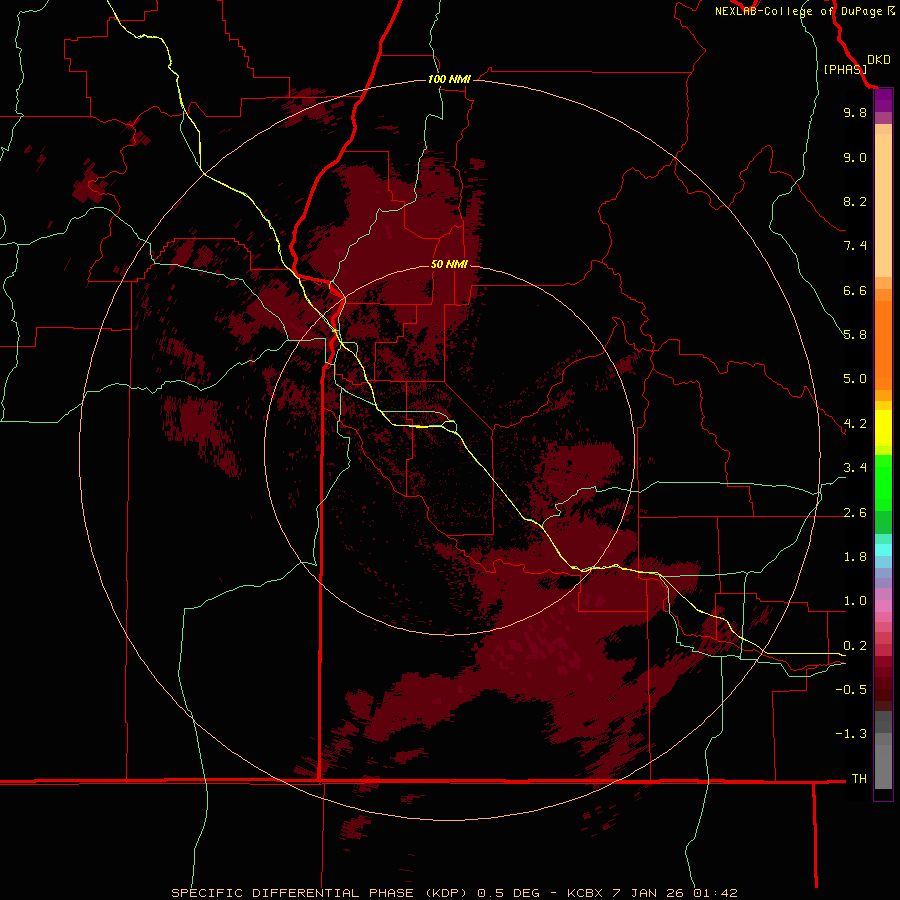Click the 9.0 scale value
Screen dimensions: 900x900
855,157
